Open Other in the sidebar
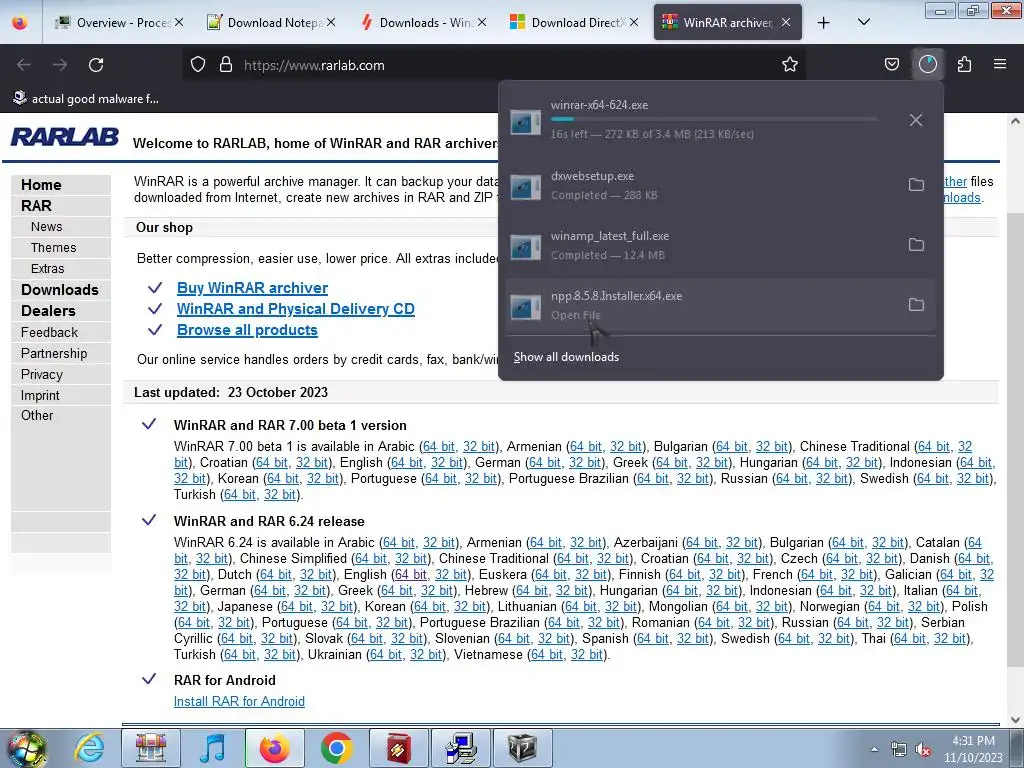The width and height of the screenshot is (1024, 768). [37, 415]
